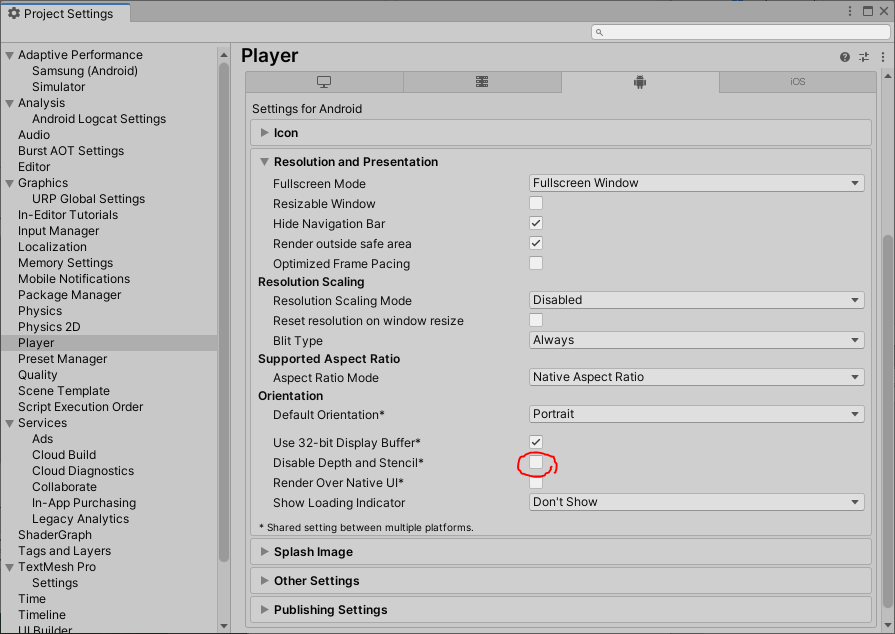This screenshot has width=895, height=634.
Task: Open Android Logcat Settings
Action: (x=99, y=119)
